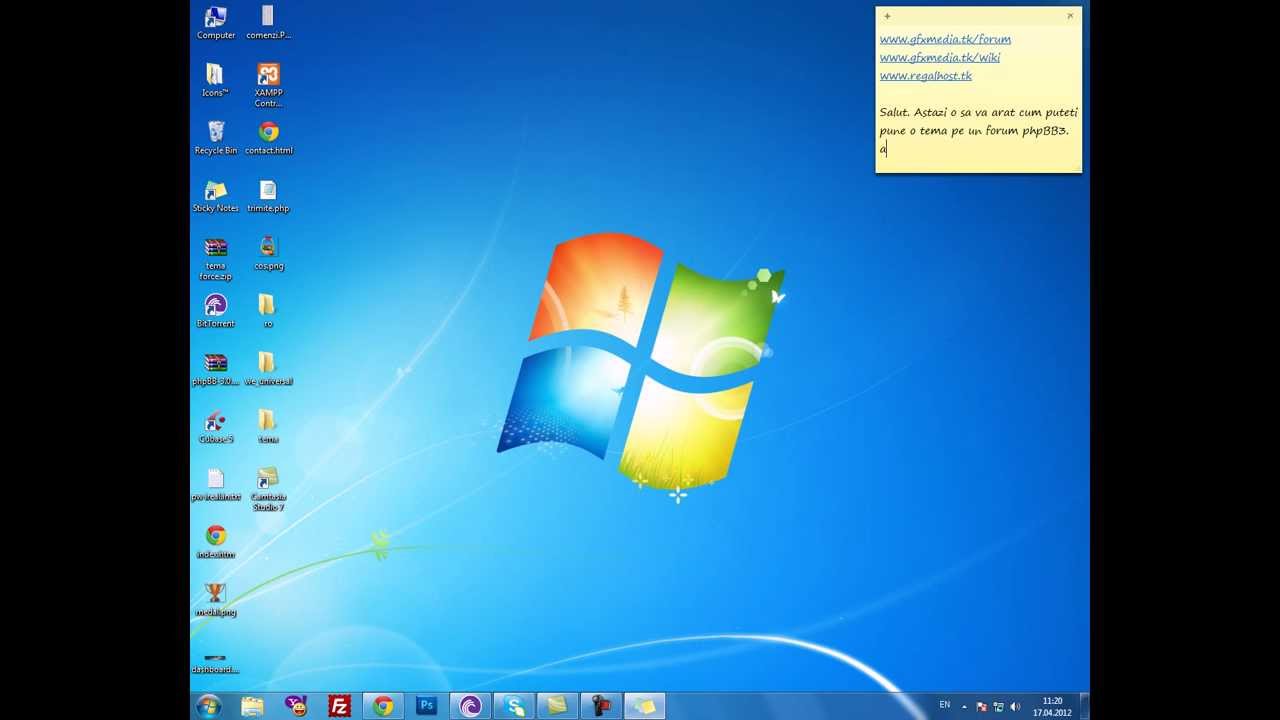Open the index.htm Chrome file icon
Image resolution: width=1280 pixels, height=720 pixels.
point(216,543)
